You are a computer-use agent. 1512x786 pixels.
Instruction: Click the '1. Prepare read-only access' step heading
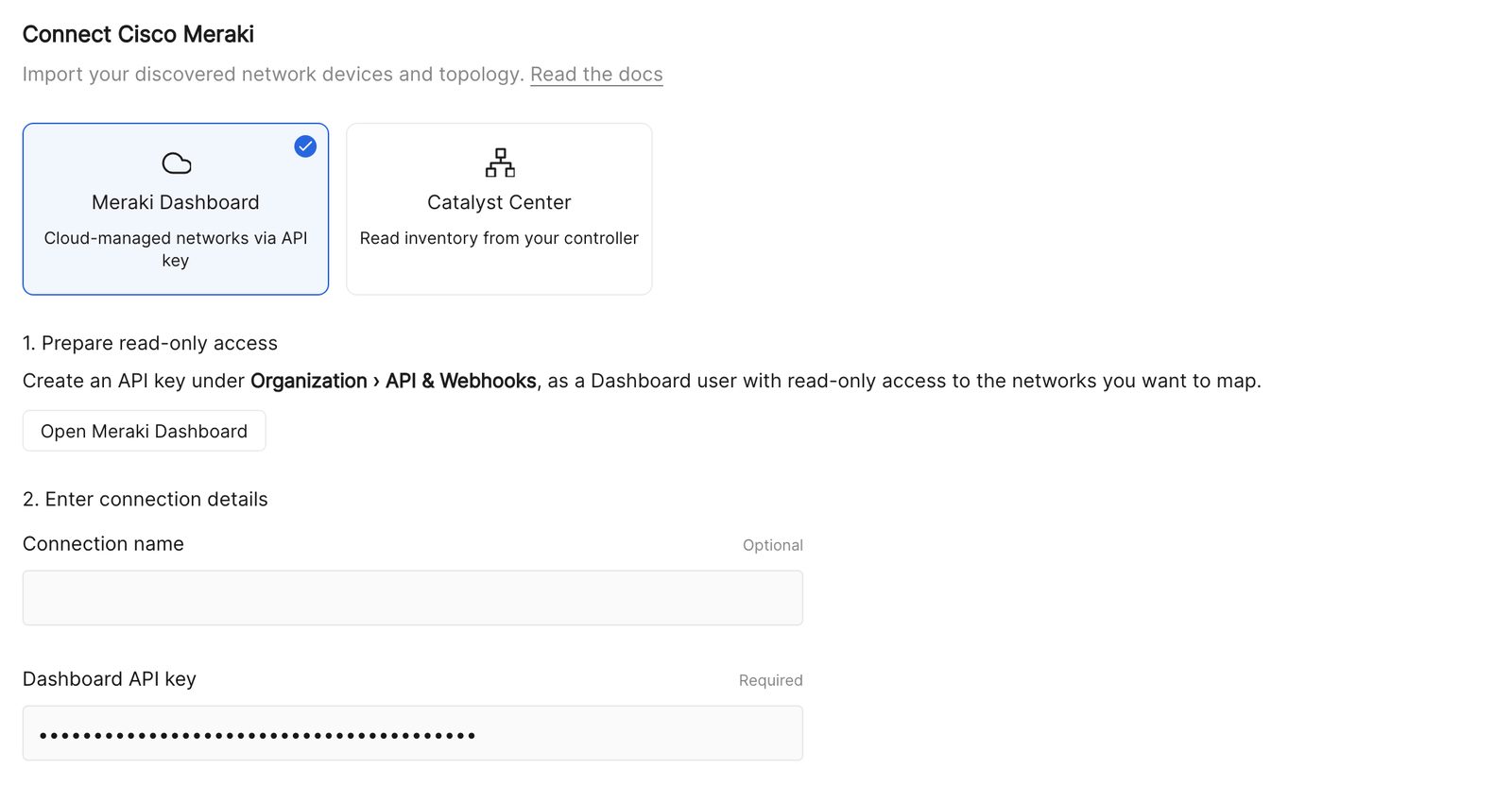click(150, 343)
